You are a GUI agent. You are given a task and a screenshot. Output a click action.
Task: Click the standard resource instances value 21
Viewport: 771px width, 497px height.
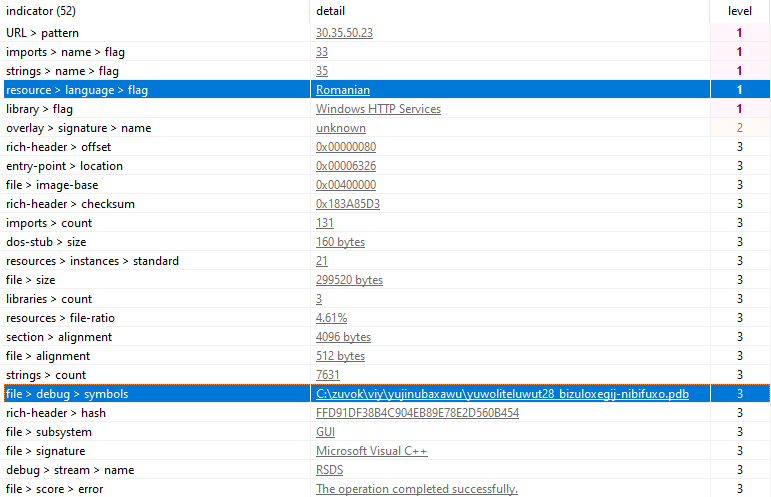pos(322,261)
